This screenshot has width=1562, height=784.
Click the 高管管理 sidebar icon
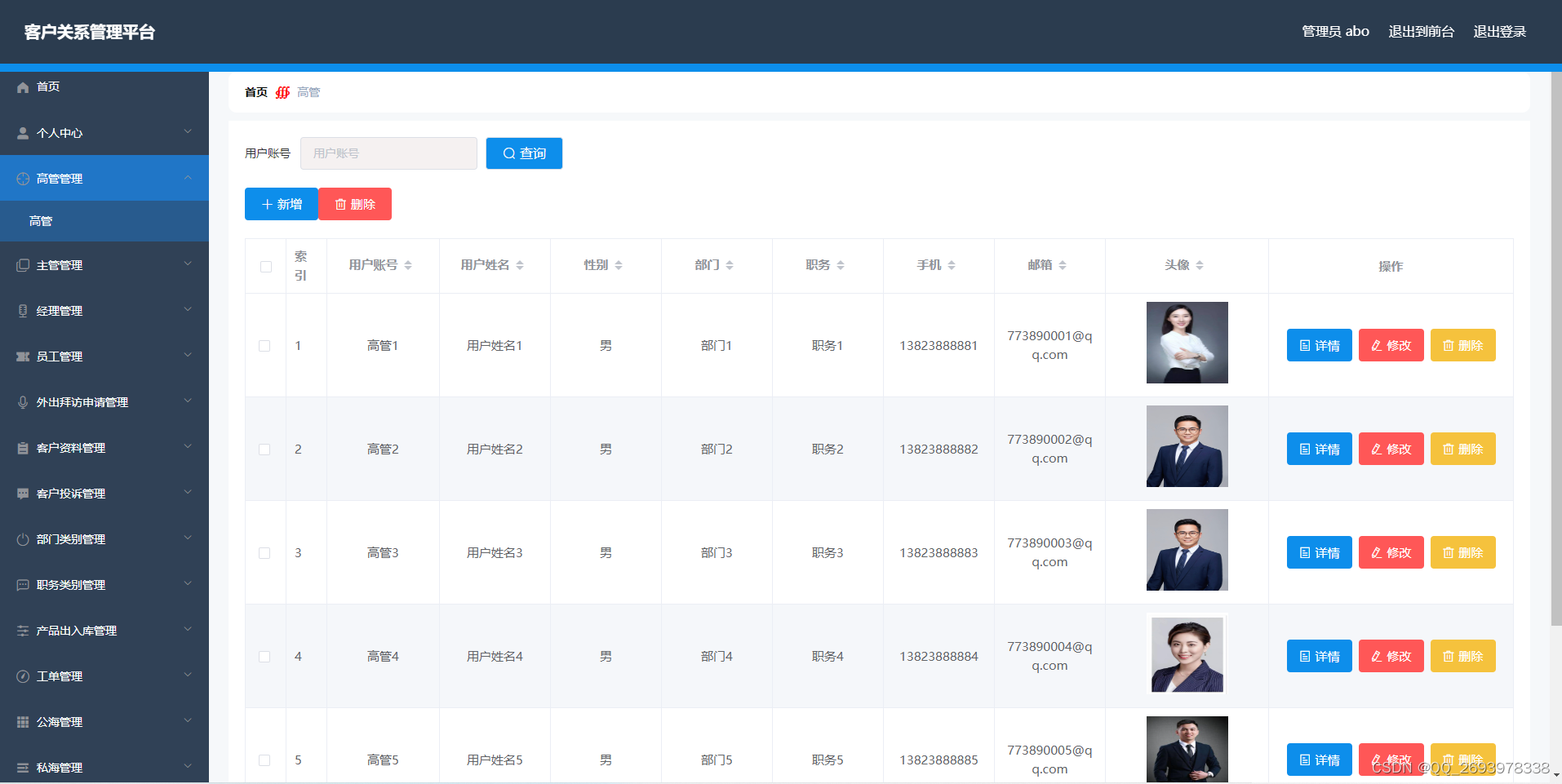(23, 179)
